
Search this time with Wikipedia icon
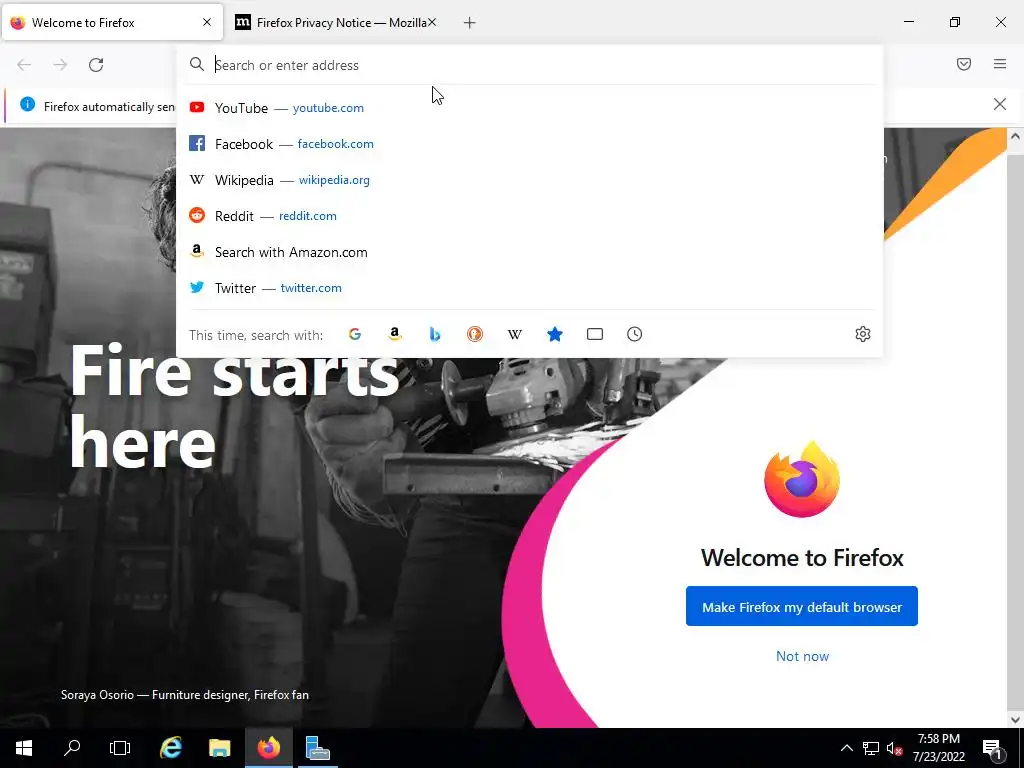515,334
